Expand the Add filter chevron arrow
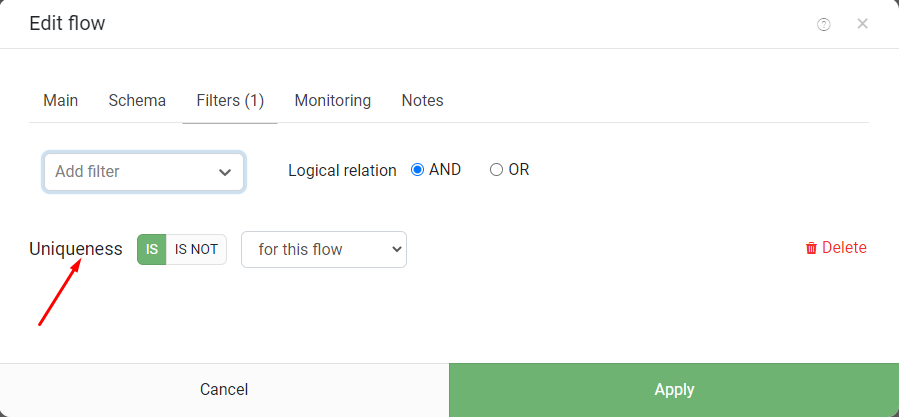Viewport: 899px width, 417px height. pyautogui.click(x=225, y=172)
